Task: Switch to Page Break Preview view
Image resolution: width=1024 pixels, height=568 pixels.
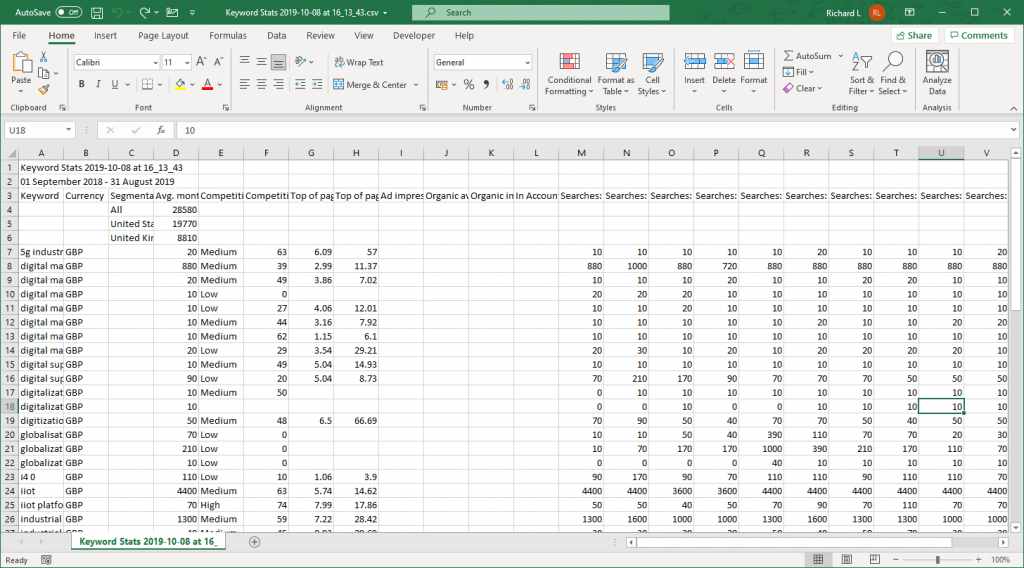Action: (x=874, y=560)
